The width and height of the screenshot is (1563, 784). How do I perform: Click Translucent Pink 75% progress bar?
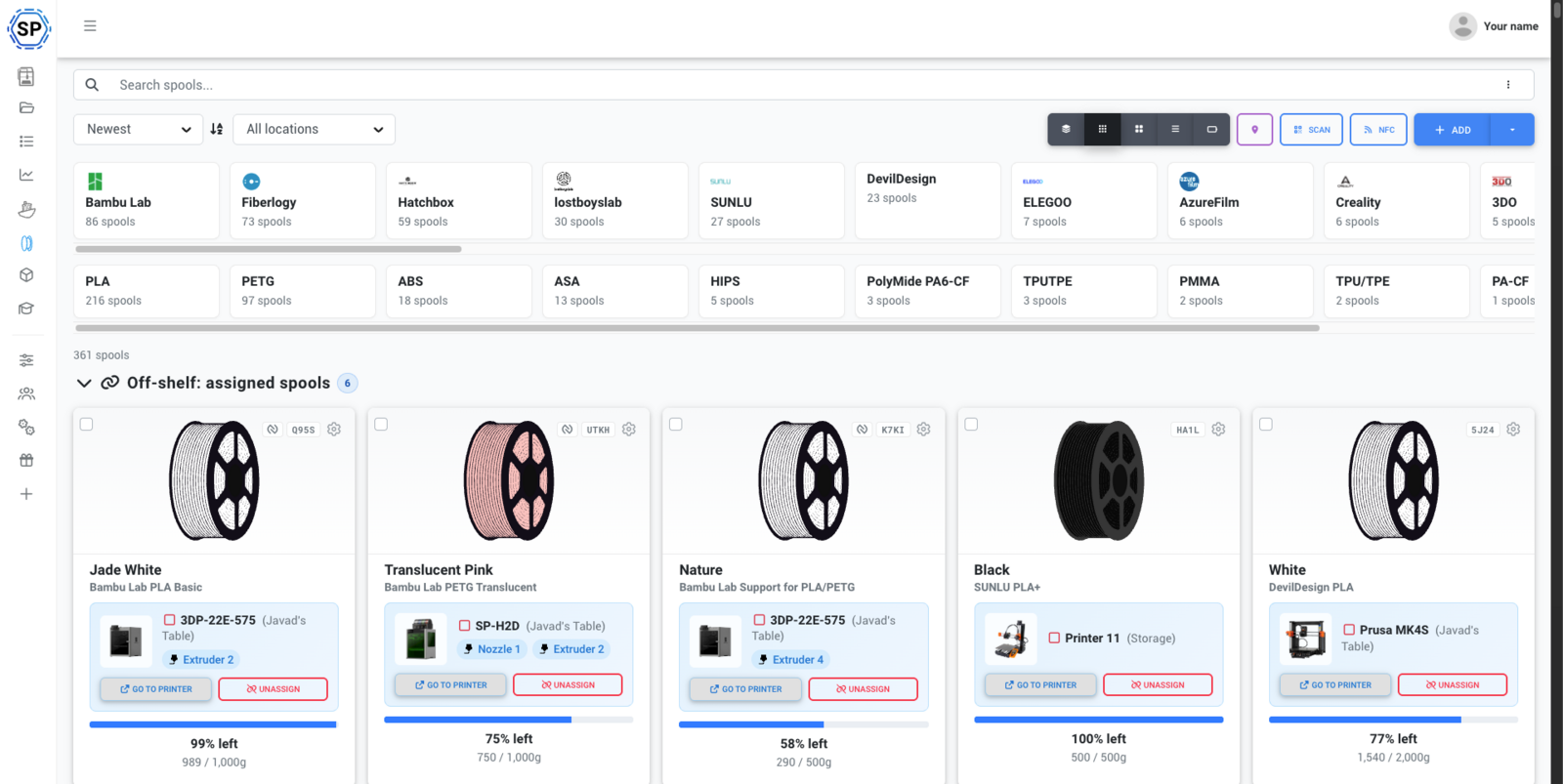tap(508, 720)
